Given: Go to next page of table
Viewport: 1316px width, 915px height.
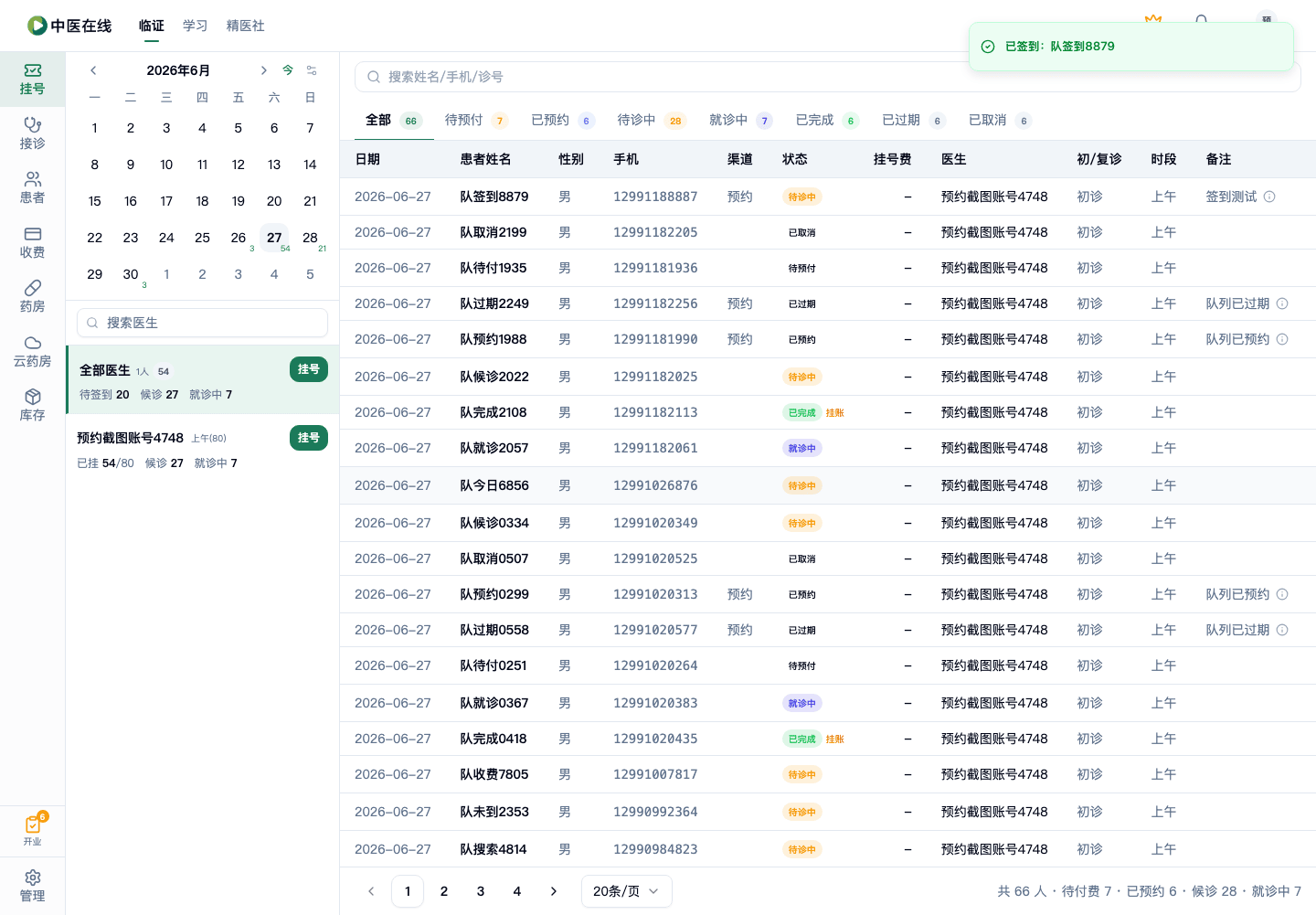Looking at the screenshot, I should click(x=554, y=891).
